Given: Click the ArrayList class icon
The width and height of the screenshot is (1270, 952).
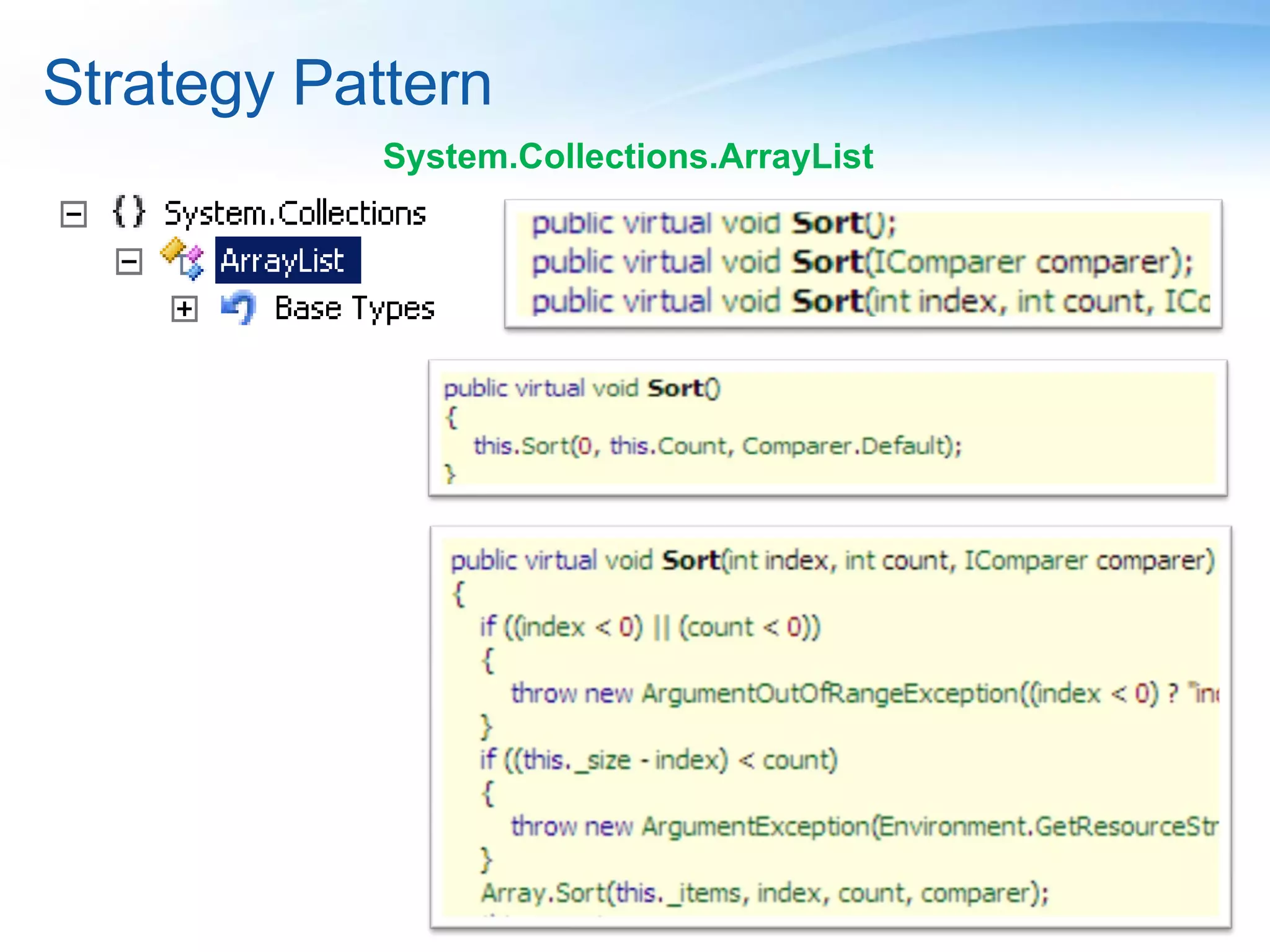Looking at the screenshot, I should (x=182, y=259).
